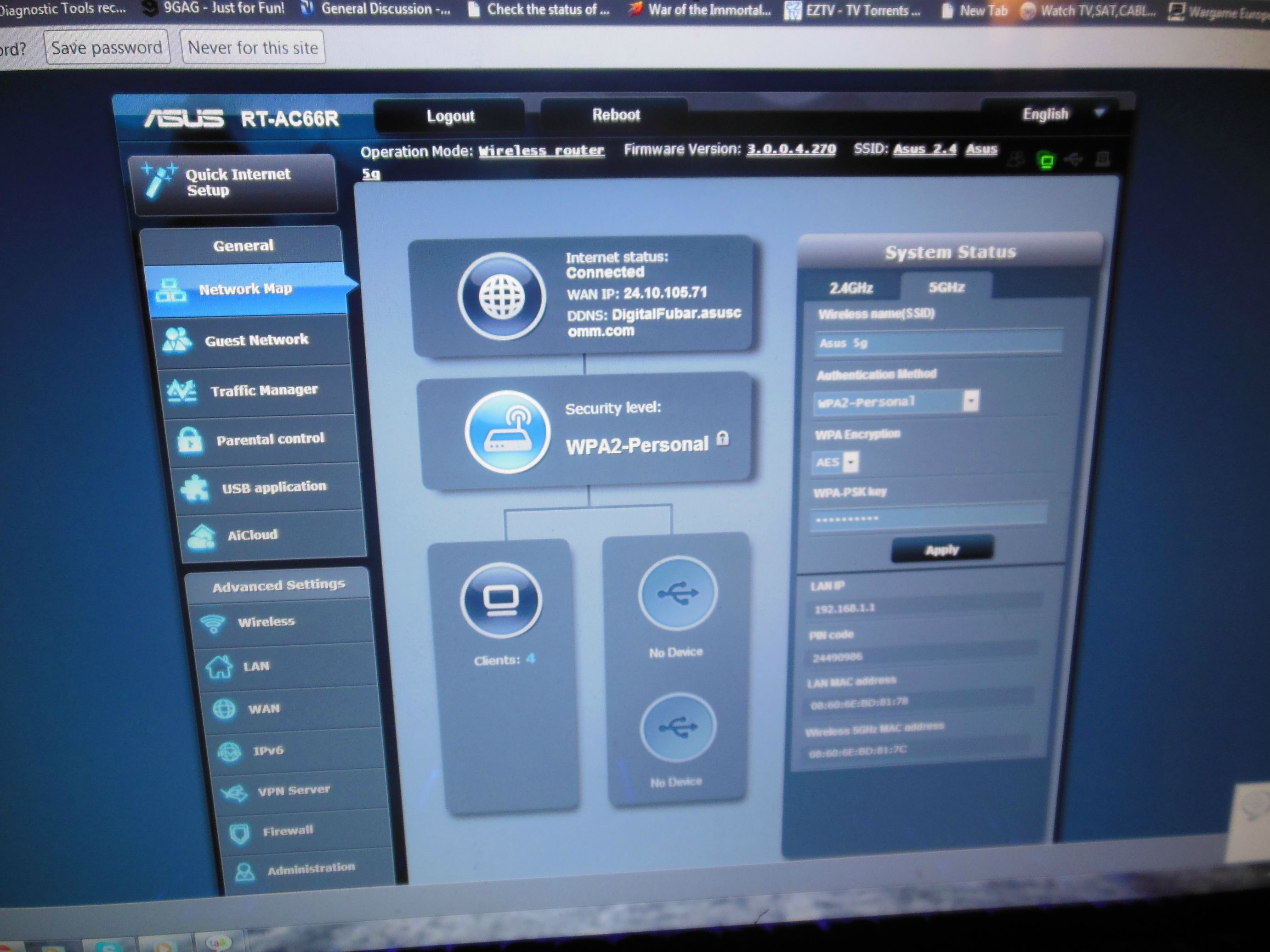Click the Traffic Manager graph icon
Image resolution: width=1270 pixels, height=952 pixels.
[182, 391]
